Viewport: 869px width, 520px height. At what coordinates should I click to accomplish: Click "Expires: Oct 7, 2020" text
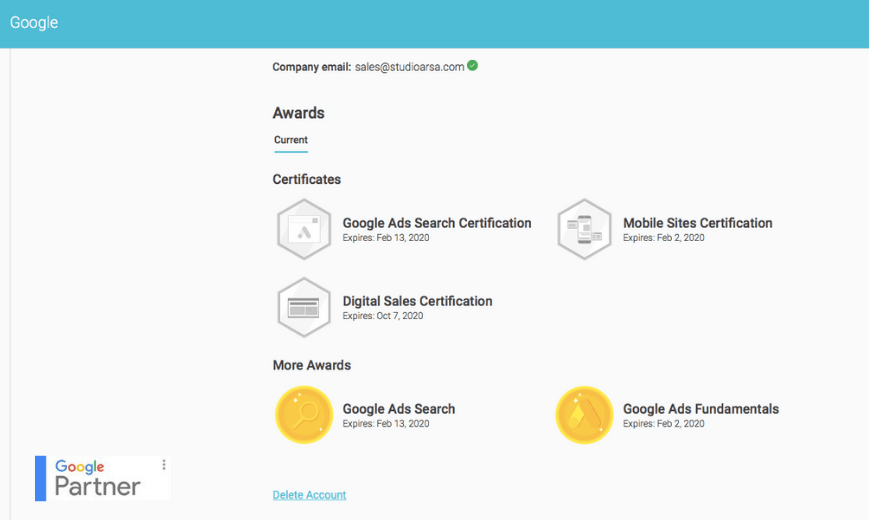(382, 316)
